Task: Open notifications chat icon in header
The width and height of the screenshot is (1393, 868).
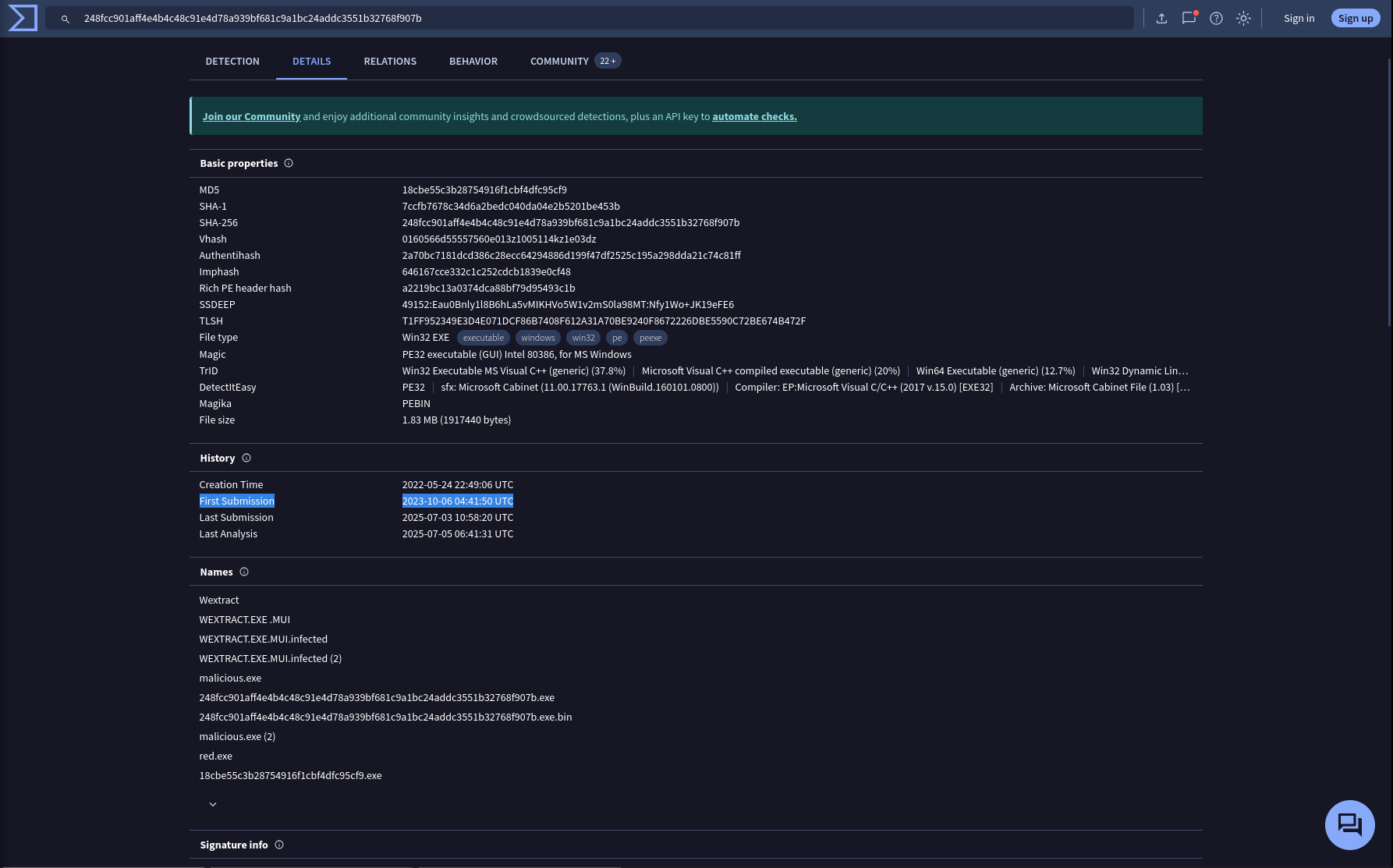Action: point(1189,18)
